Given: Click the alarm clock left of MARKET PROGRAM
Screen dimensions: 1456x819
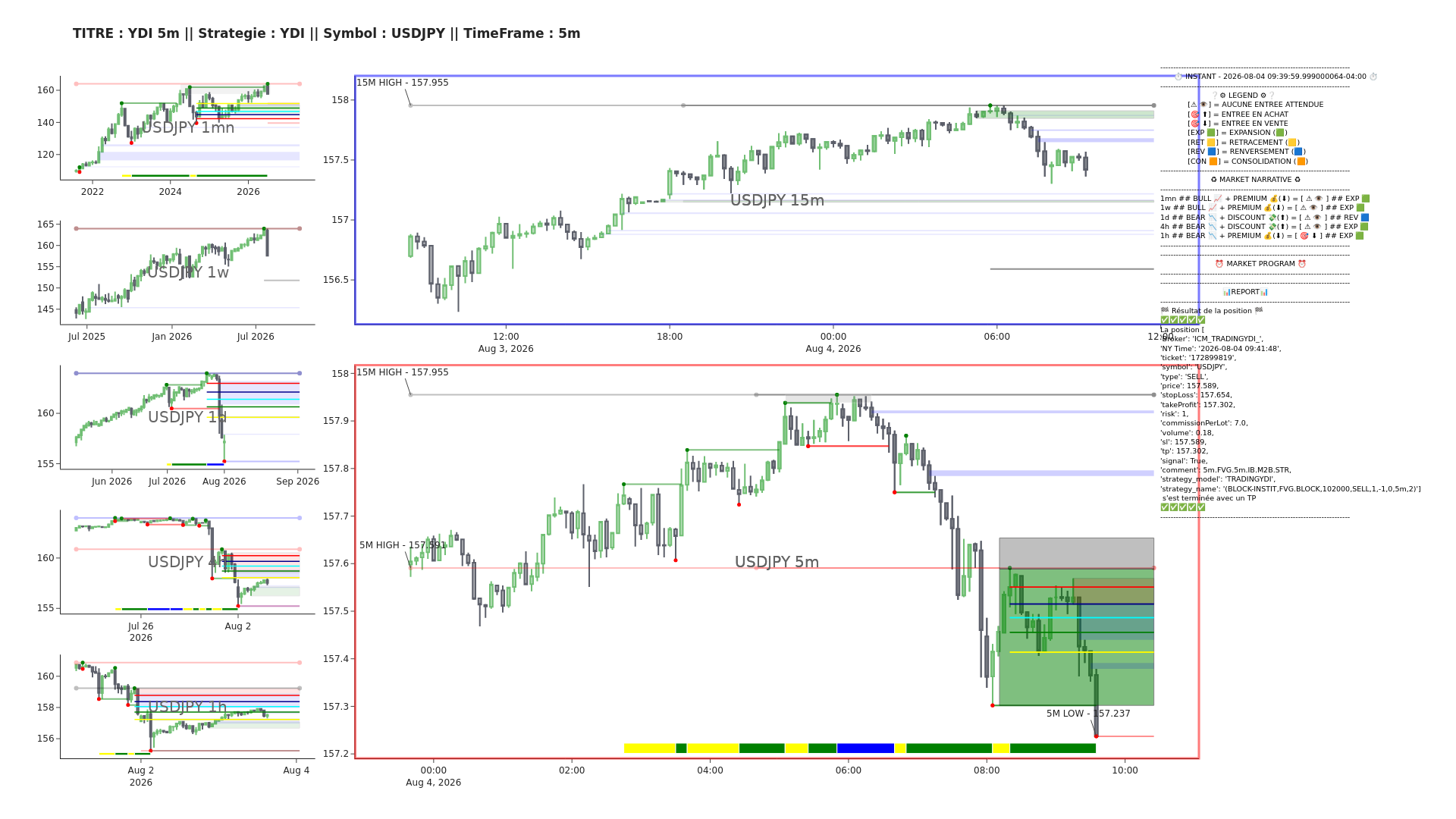Looking at the screenshot, I should click(1219, 264).
